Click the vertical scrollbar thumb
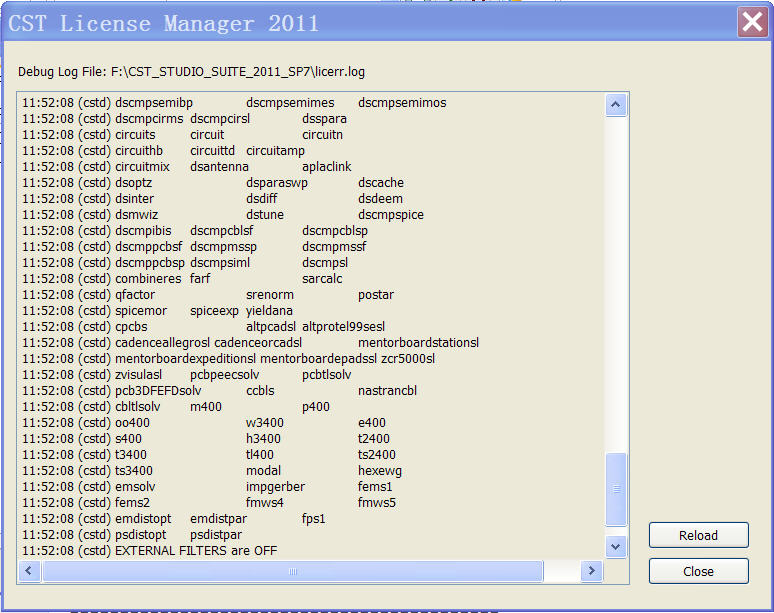The width and height of the screenshot is (774, 613). coord(616,489)
